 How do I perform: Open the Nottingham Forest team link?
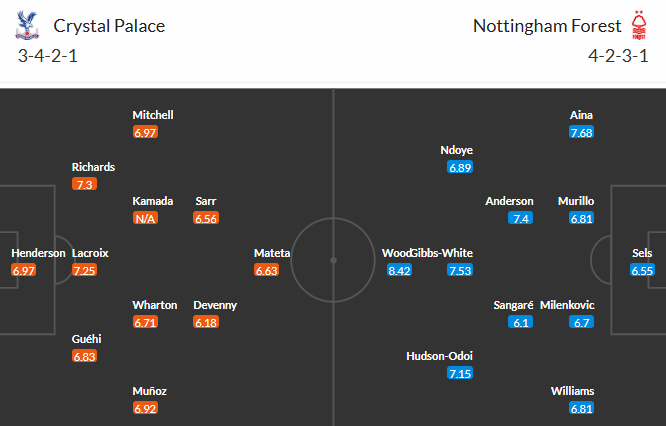point(546,25)
